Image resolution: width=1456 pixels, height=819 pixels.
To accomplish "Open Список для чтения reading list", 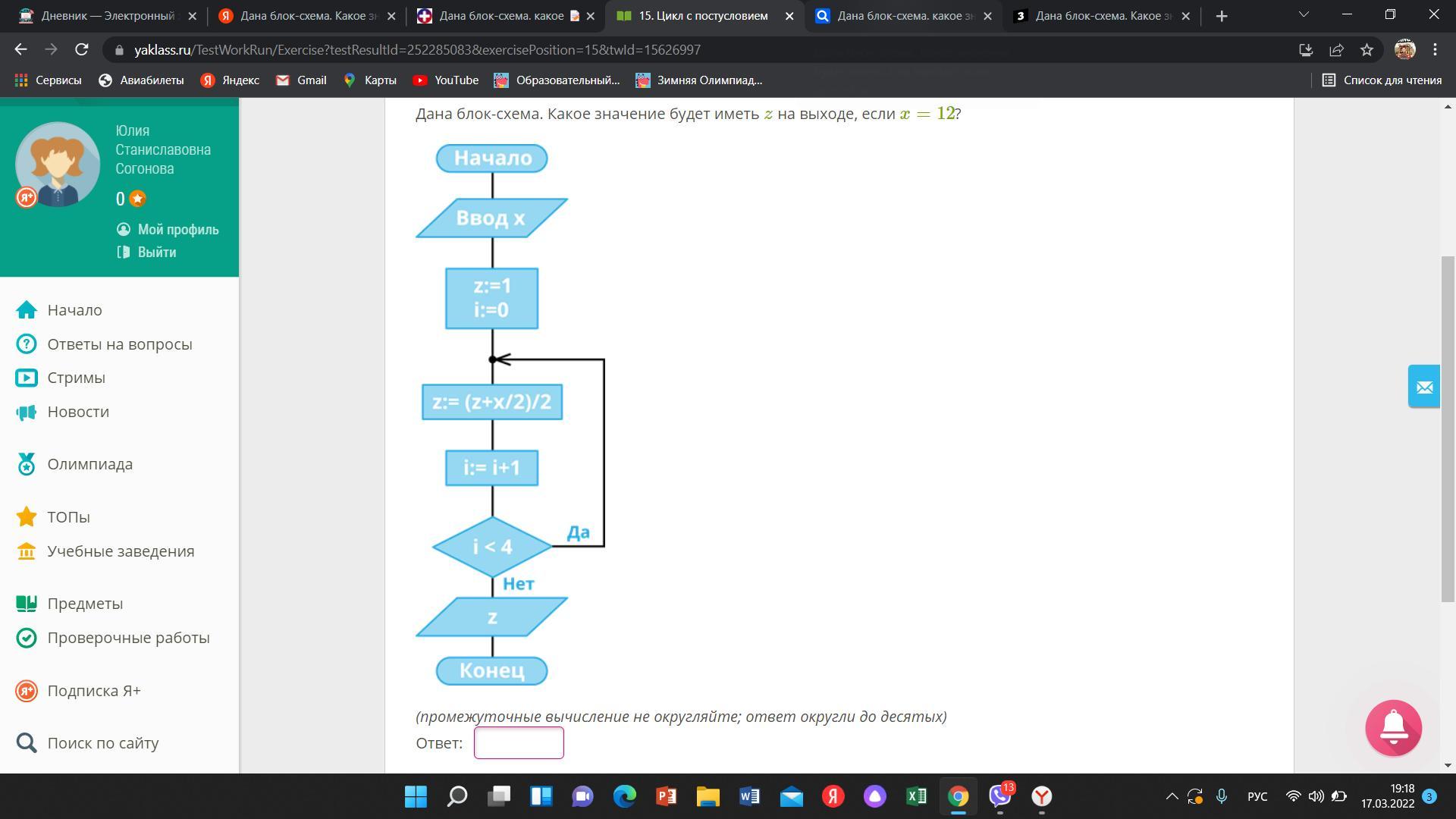I will coord(1382,80).
